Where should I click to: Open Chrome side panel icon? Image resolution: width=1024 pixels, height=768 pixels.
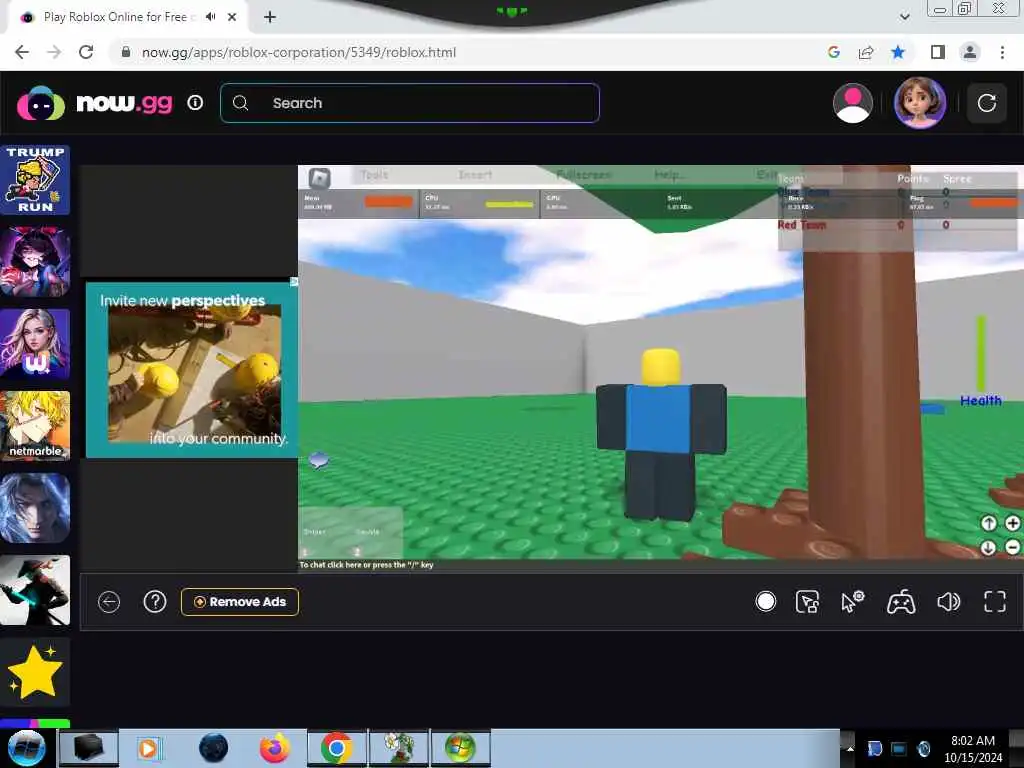tap(938, 52)
